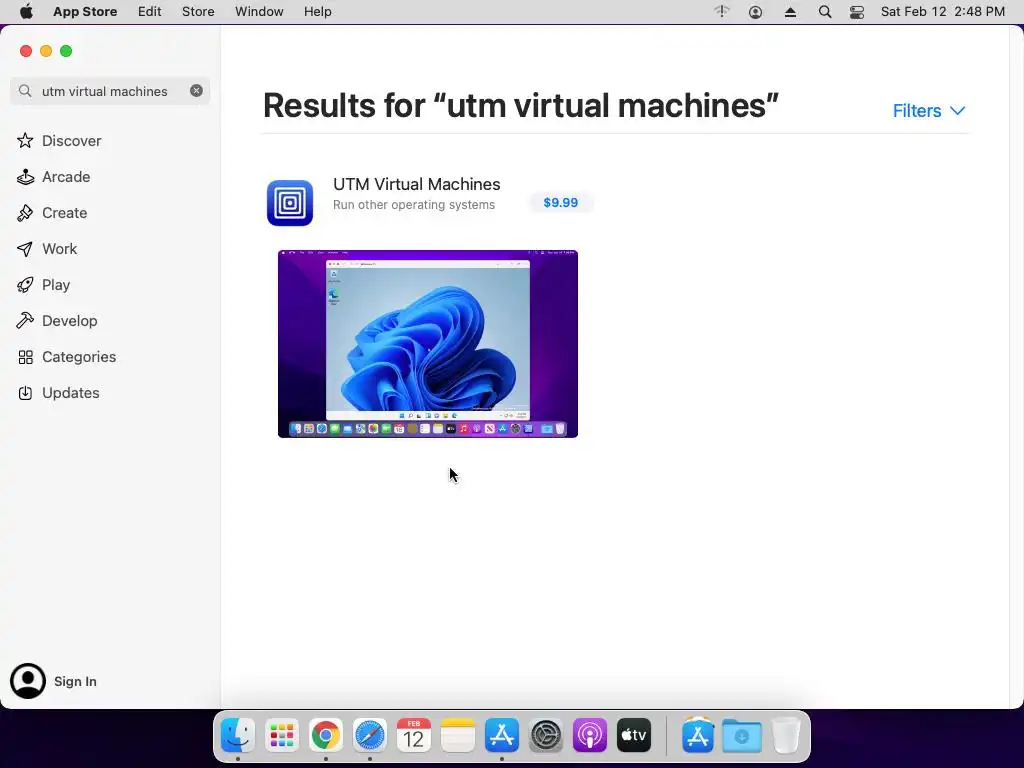Open Calendar from the Dock
Viewport: 1024px width, 768px height.
tap(413, 735)
